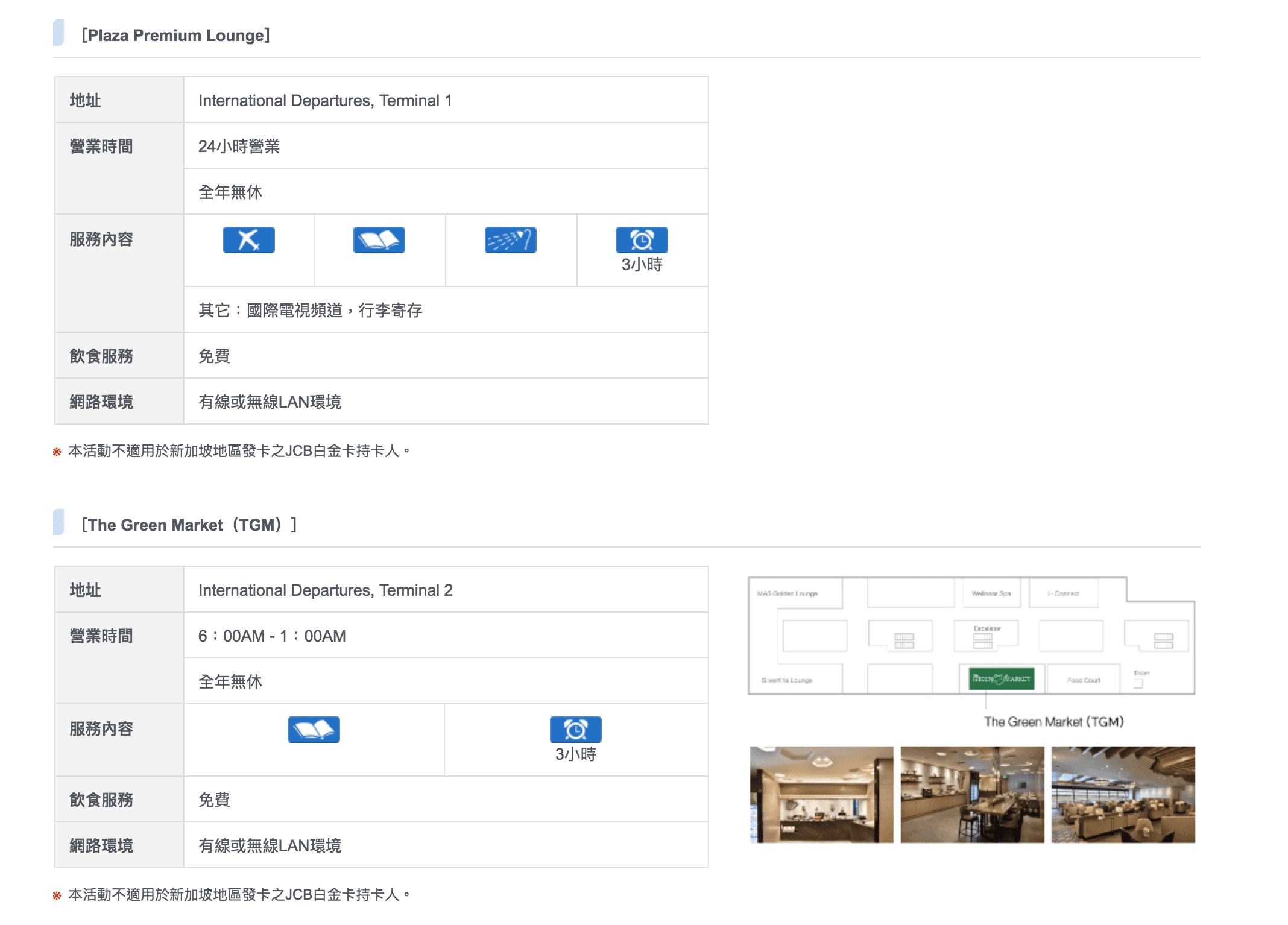Click the alarm clock icon in Plaza Premium Lounge services

tap(642, 240)
